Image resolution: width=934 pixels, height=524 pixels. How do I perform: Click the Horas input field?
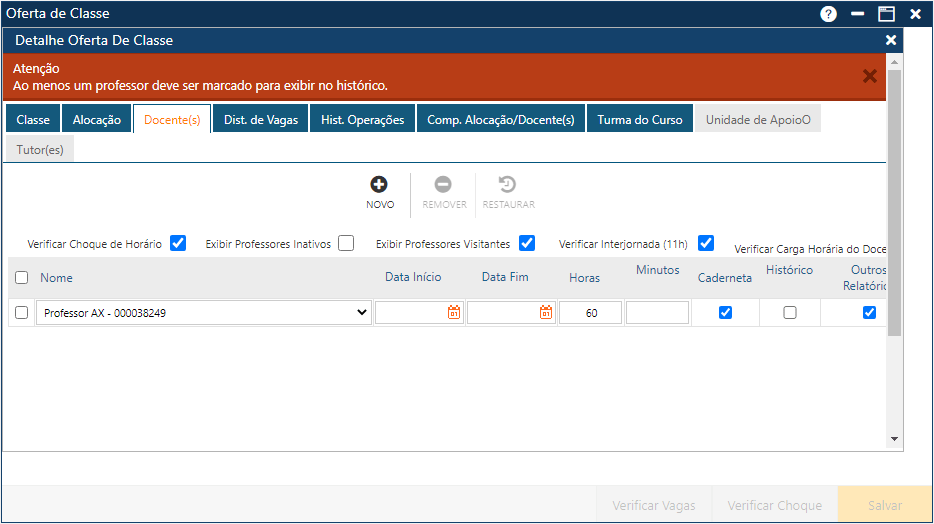(x=590, y=313)
